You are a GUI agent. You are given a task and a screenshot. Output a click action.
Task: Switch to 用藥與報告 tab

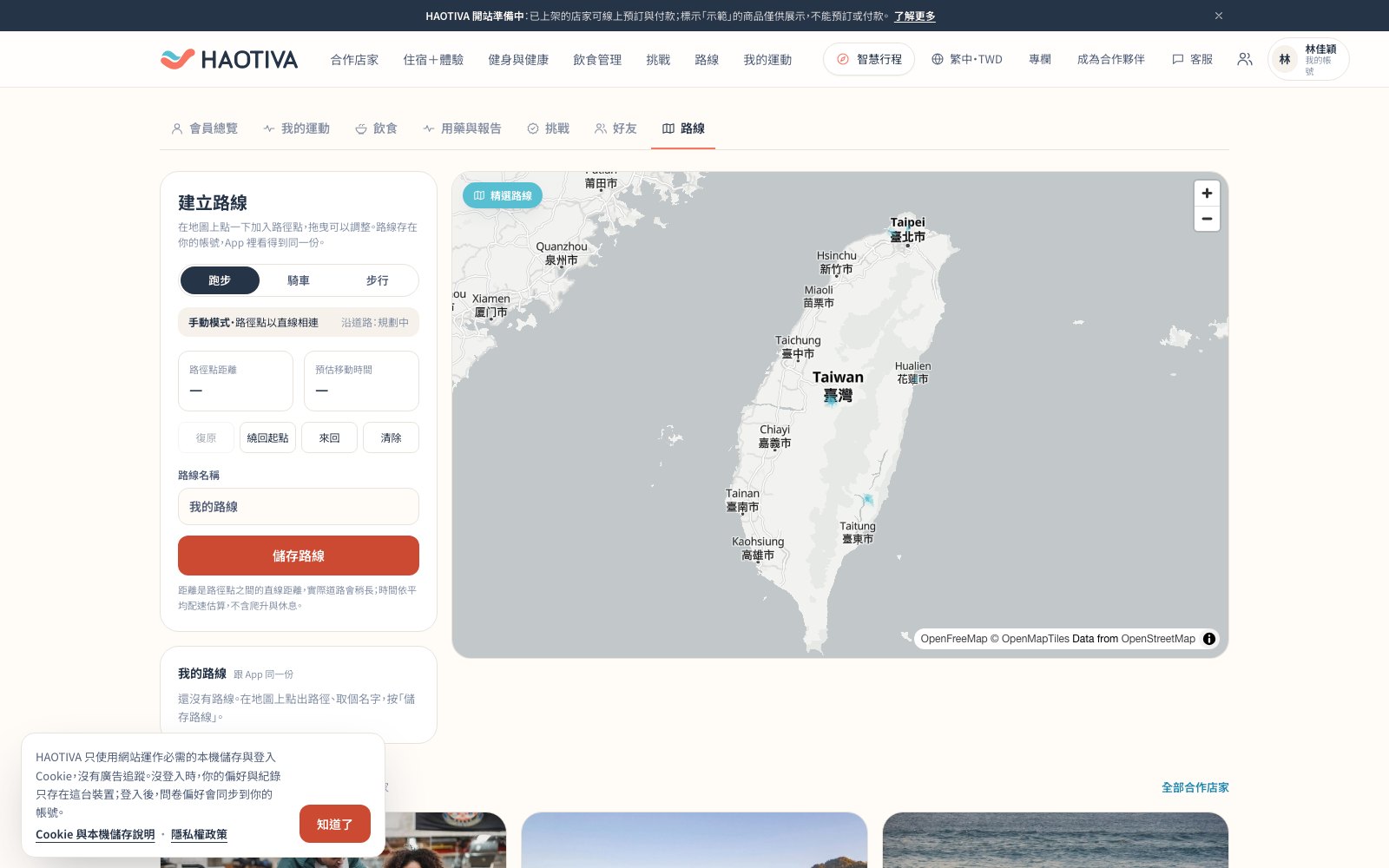462,128
